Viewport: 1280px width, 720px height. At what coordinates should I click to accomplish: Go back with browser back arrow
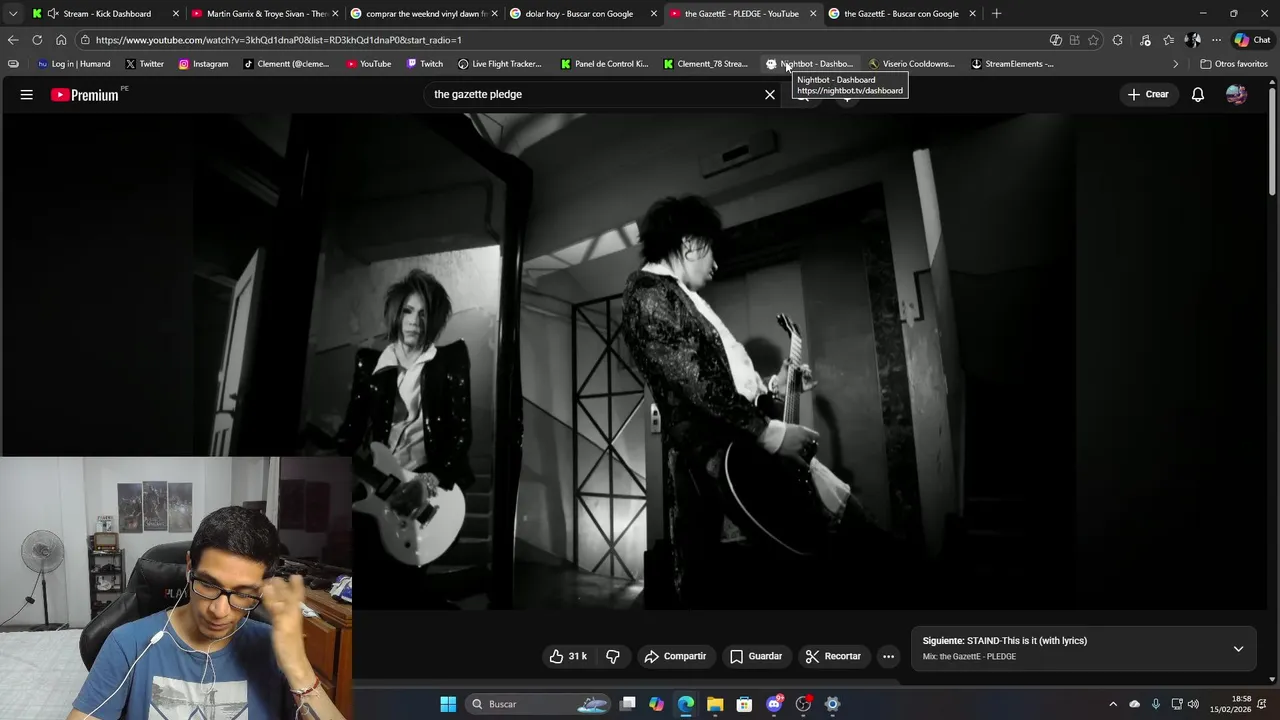(13, 40)
